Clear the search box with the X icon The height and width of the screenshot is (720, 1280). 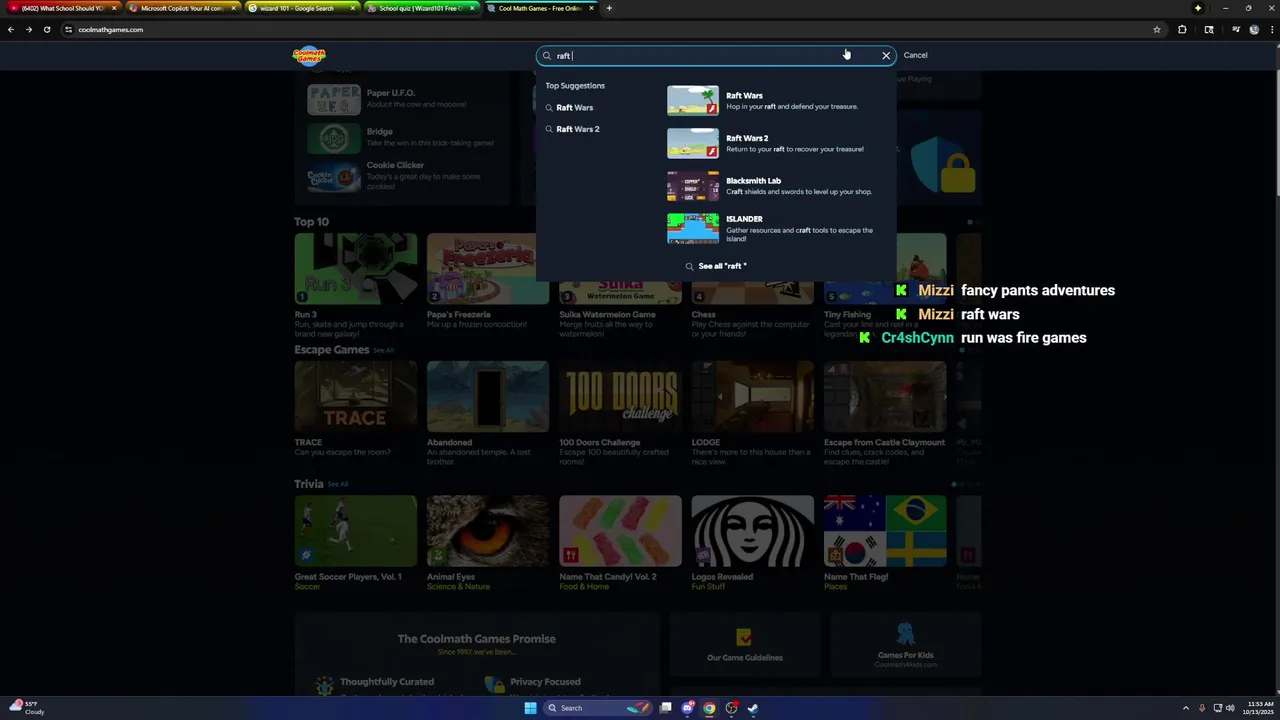[886, 56]
